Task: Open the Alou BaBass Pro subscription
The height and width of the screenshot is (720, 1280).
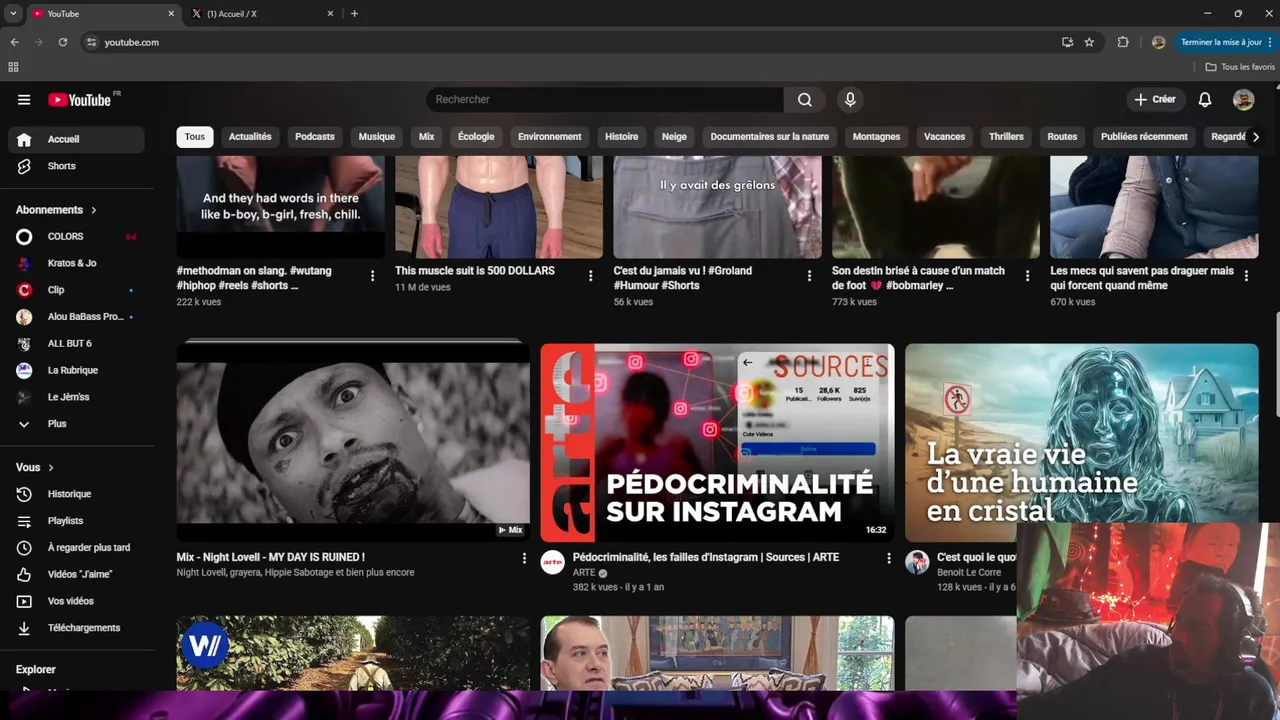Action: (76, 317)
